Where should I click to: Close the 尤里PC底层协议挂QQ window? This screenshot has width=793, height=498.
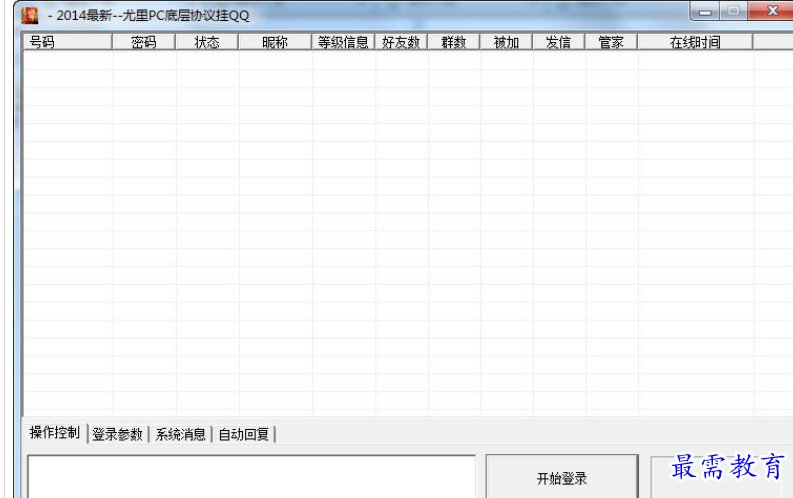pos(772,11)
